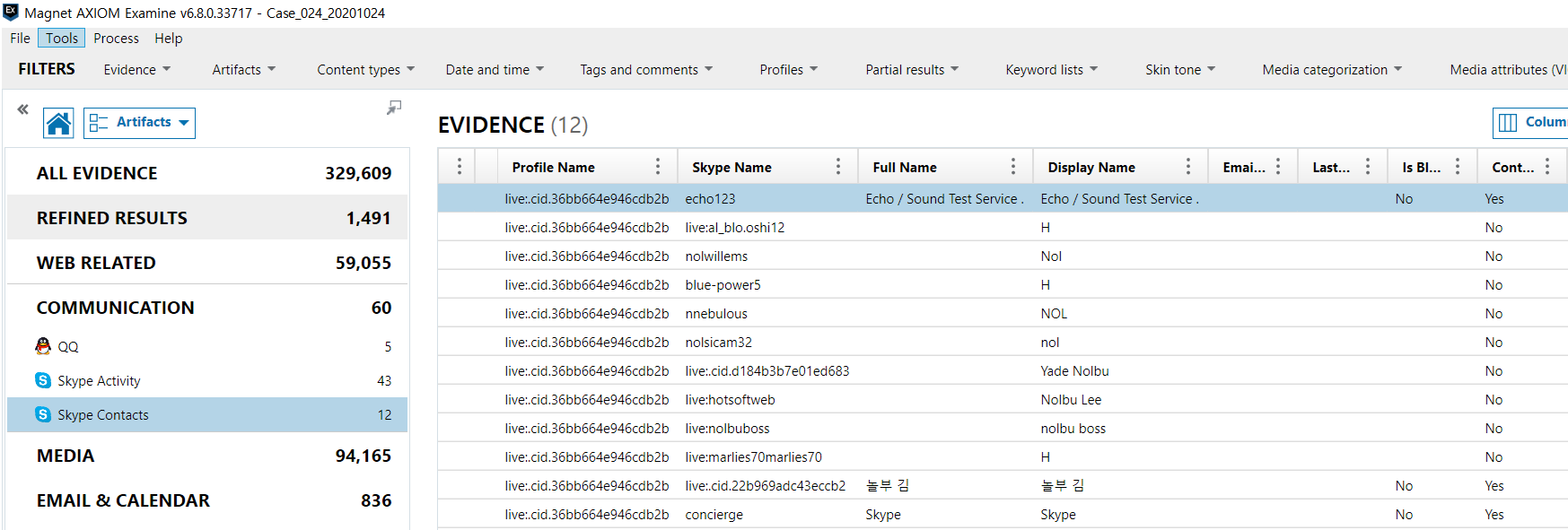The width and height of the screenshot is (1568, 530).
Task: Open the Help menu
Action: coord(169,39)
